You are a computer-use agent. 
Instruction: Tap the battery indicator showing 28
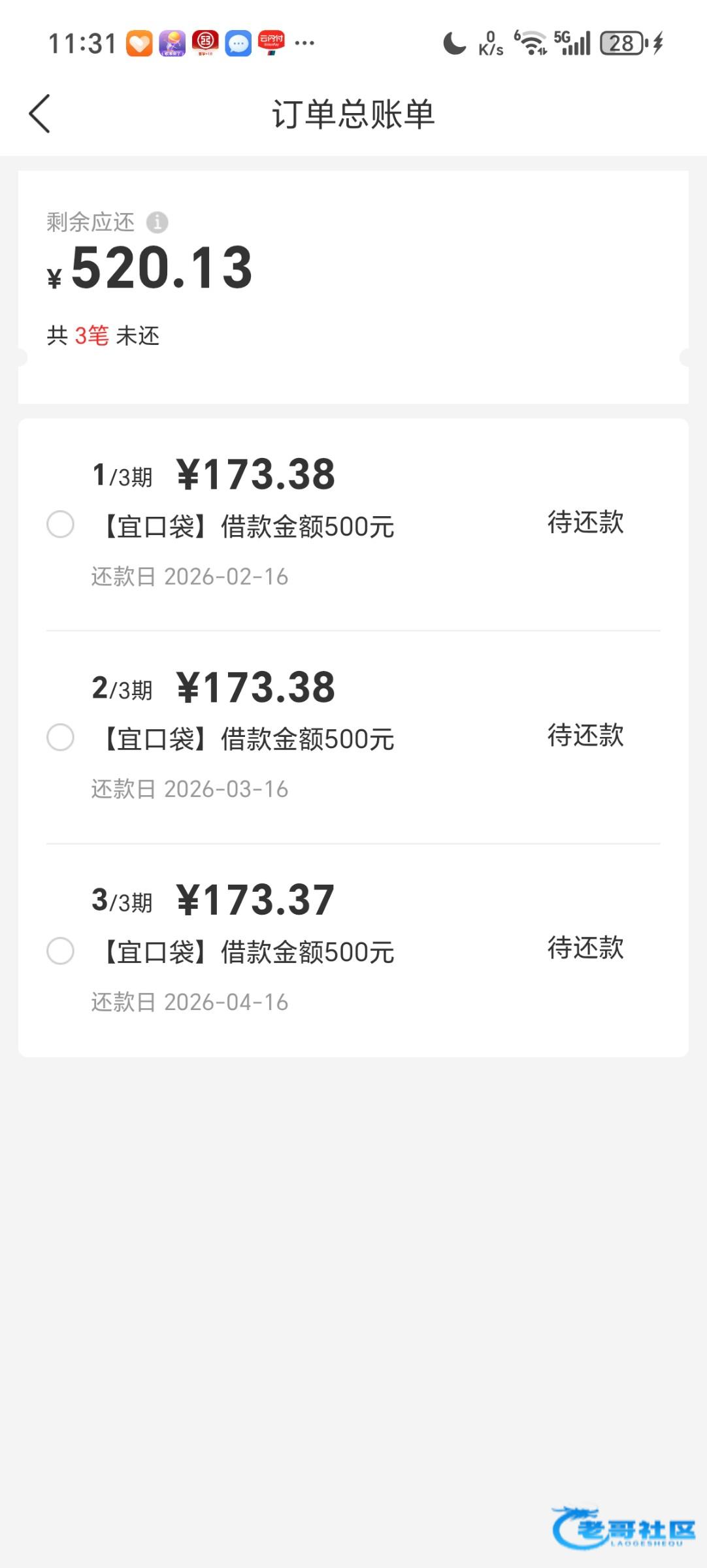click(623, 43)
